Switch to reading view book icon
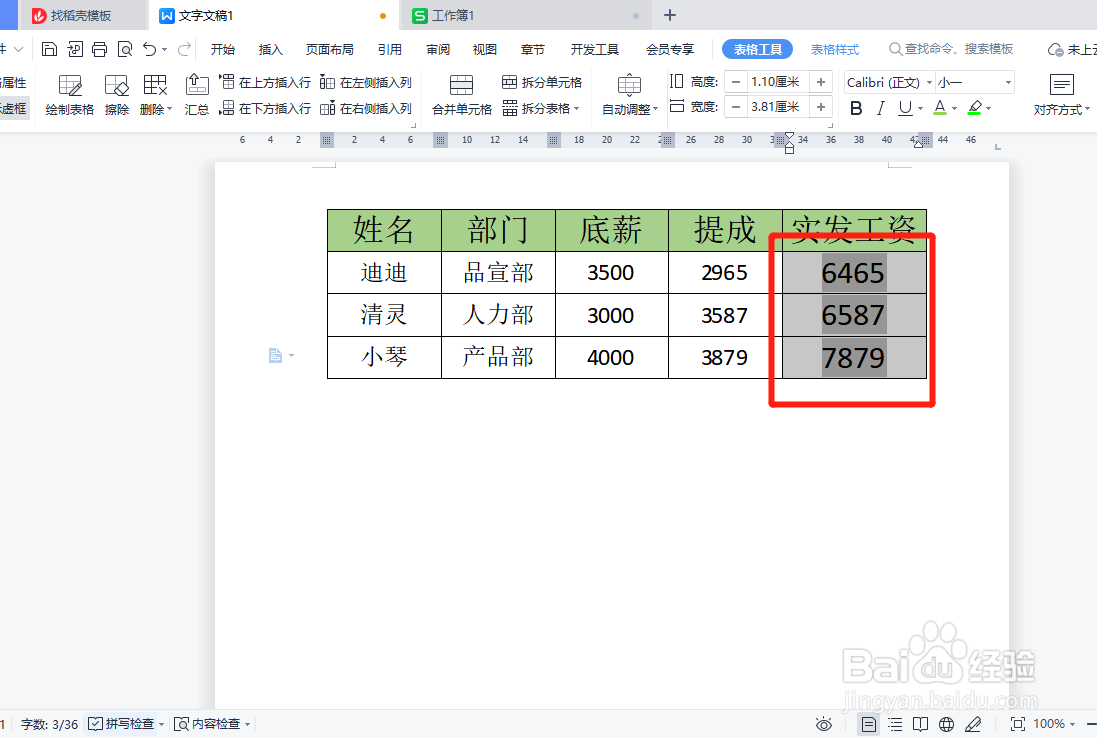Screen dimensions: 1097x738 pyautogui.click(x=921, y=724)
